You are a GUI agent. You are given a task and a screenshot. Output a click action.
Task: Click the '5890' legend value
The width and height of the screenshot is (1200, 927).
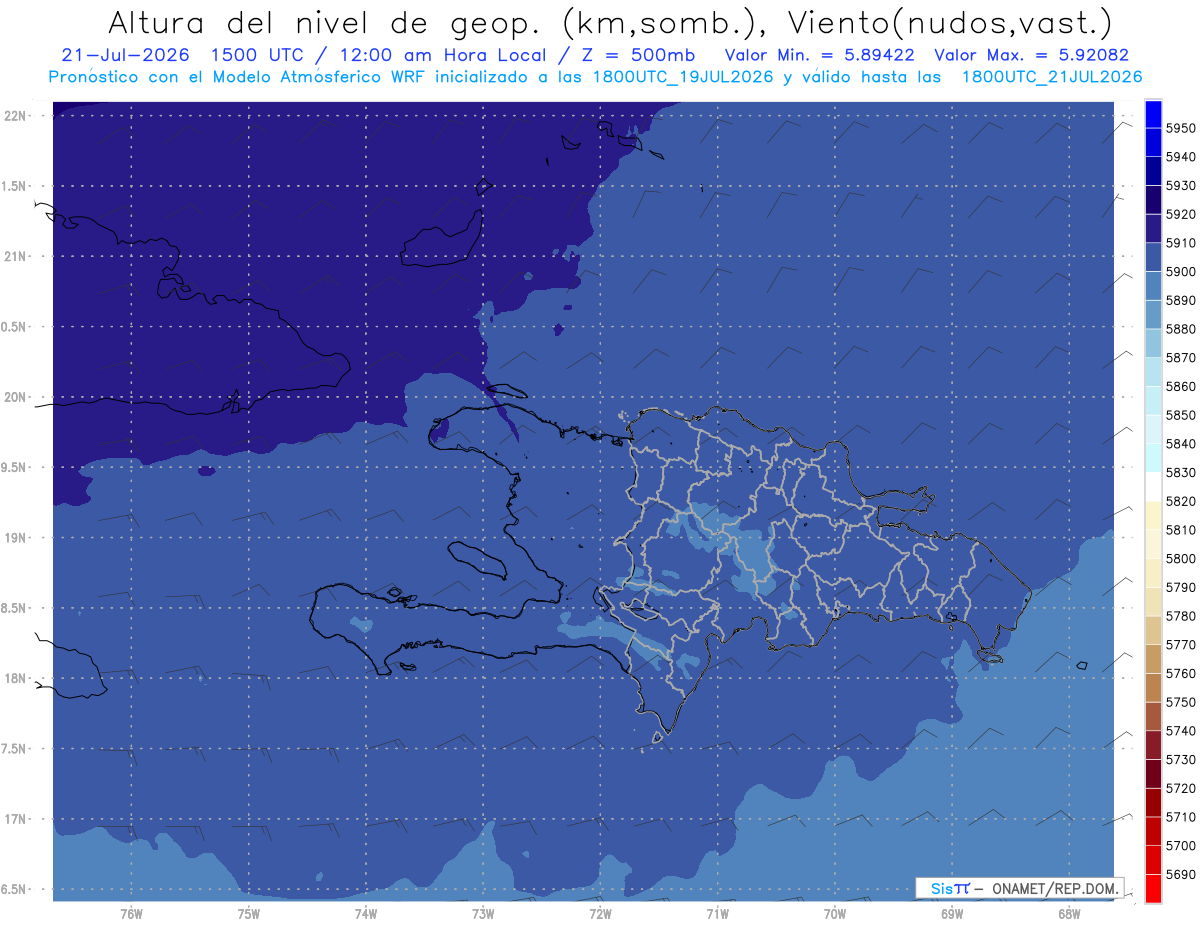click(x=1180, y=300)
